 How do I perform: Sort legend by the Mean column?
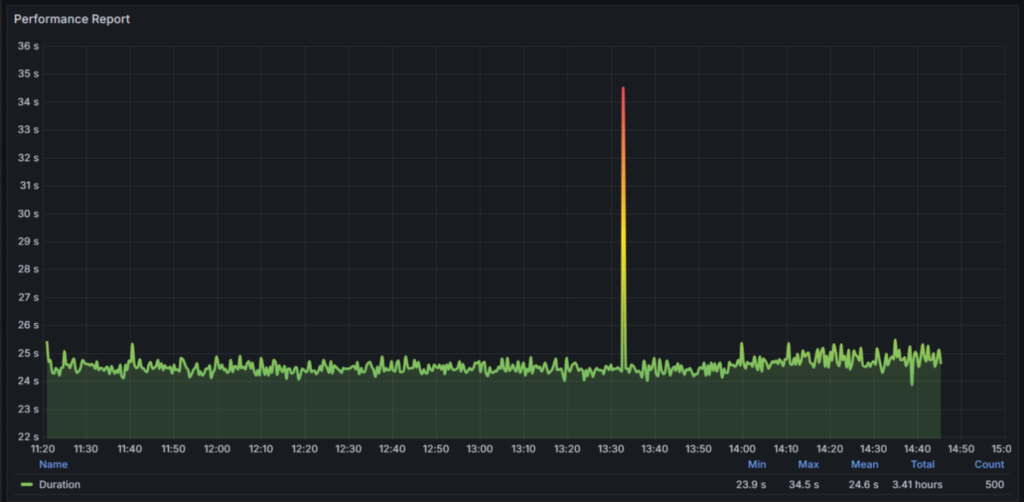864,464
